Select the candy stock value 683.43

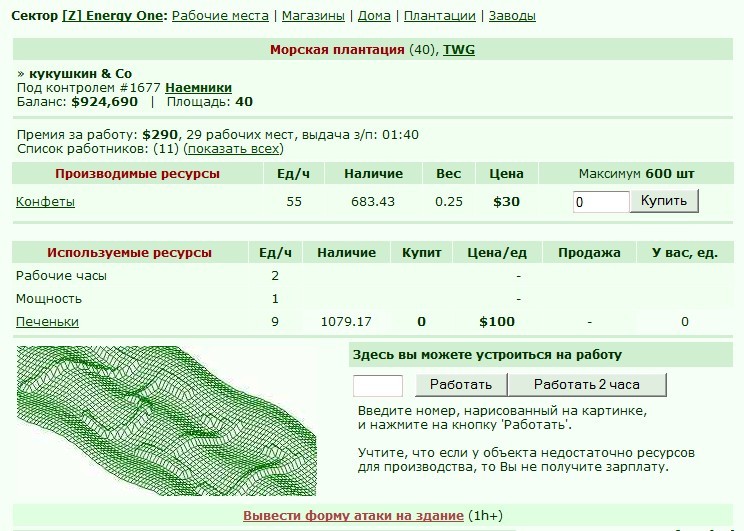373,202
